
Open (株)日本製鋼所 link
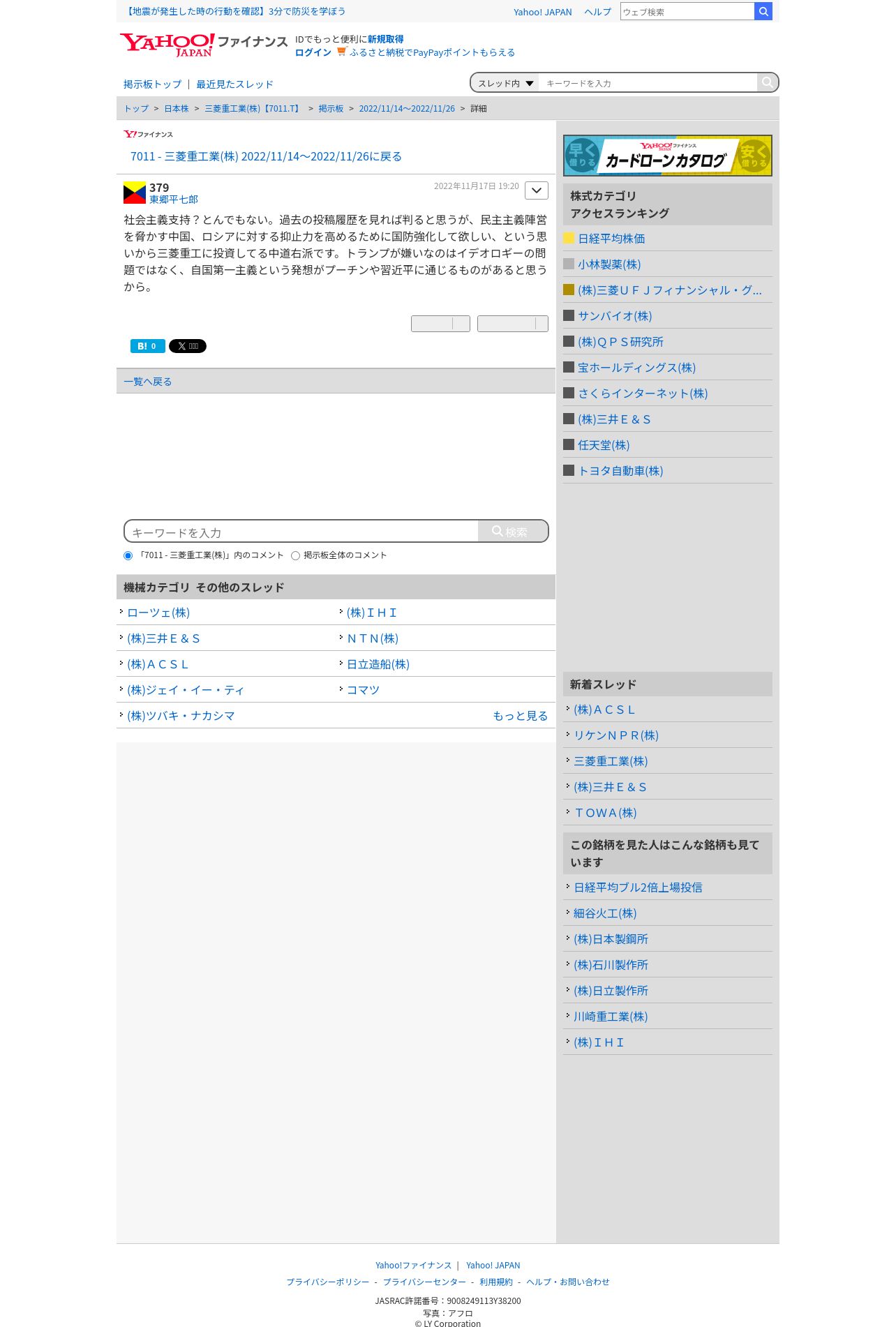click(611, 939)
